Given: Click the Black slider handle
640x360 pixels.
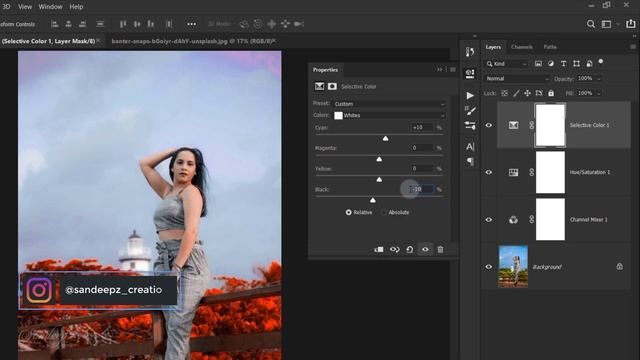Looking at the screenshot, I should [373, 200].
